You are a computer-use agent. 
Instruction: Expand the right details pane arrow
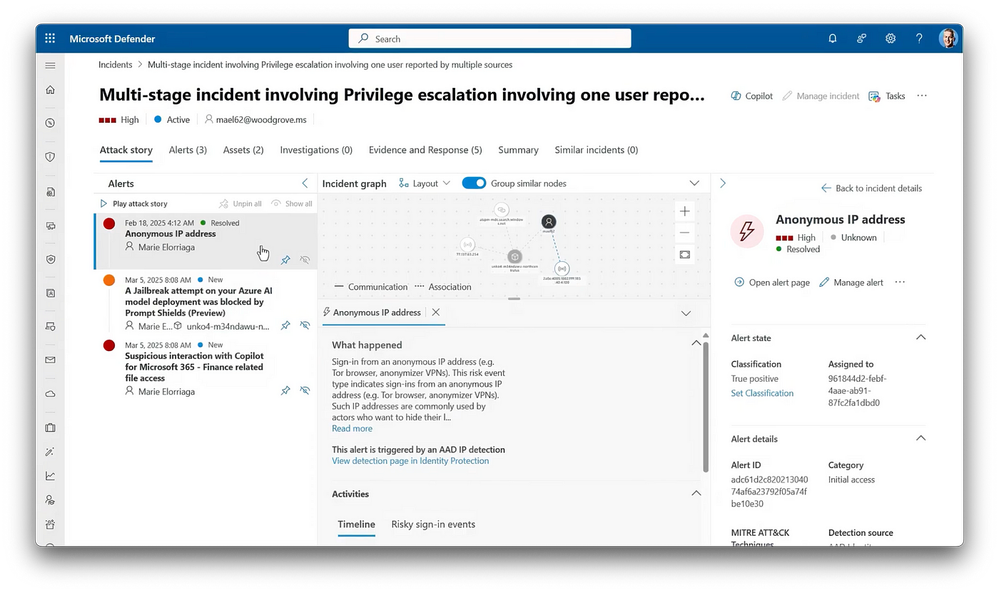(722, 183)
